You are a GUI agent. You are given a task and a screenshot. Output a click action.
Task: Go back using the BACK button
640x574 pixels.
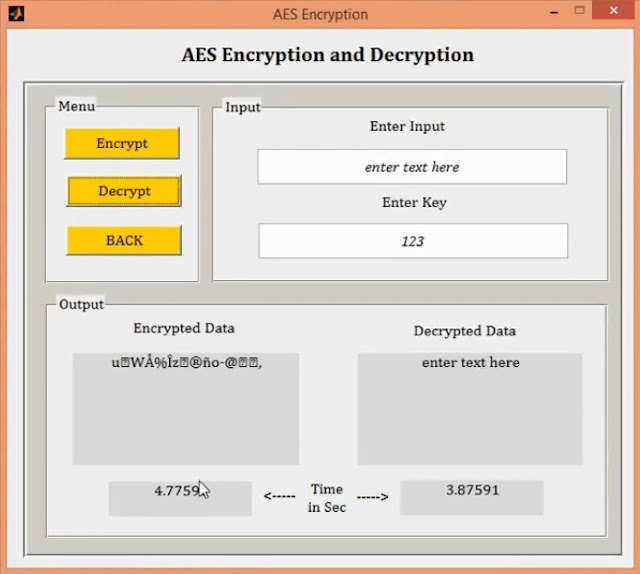click(x=124, y=240)
